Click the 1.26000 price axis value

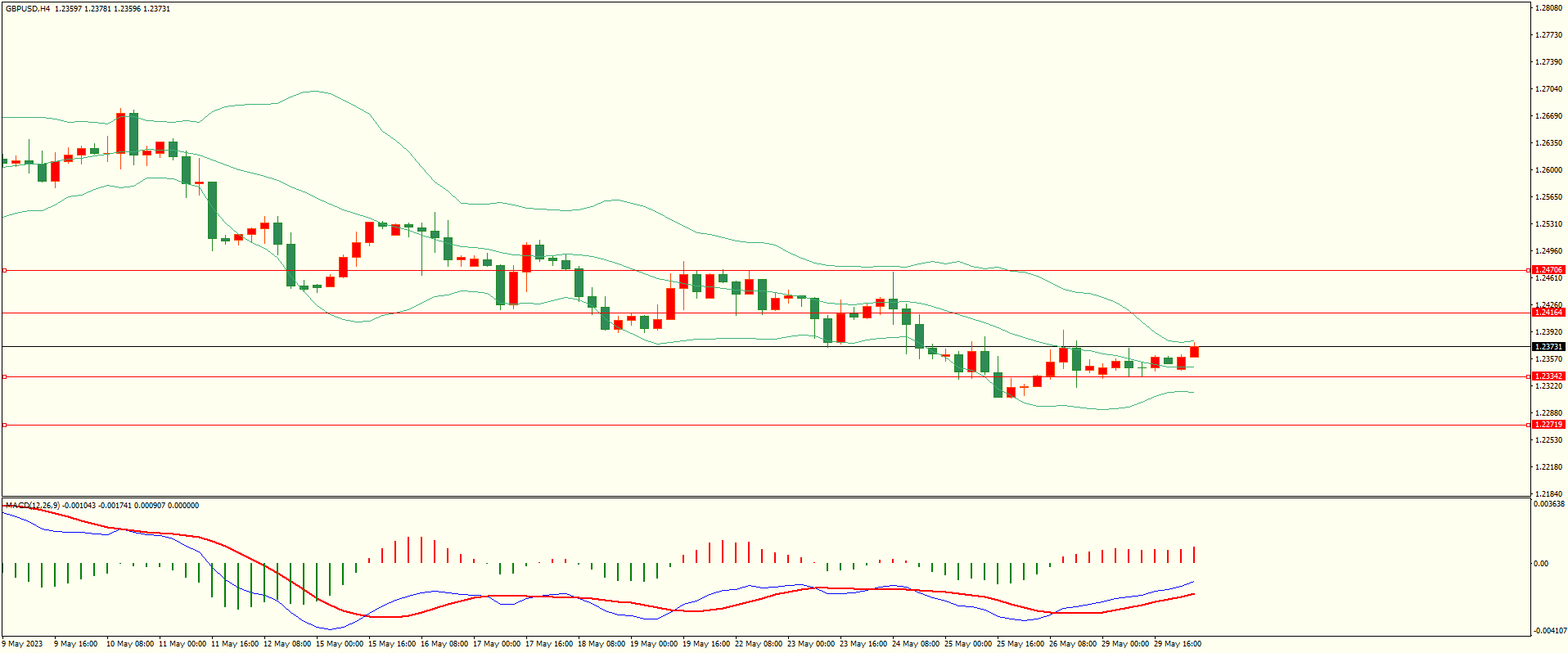coord(1549,170)
